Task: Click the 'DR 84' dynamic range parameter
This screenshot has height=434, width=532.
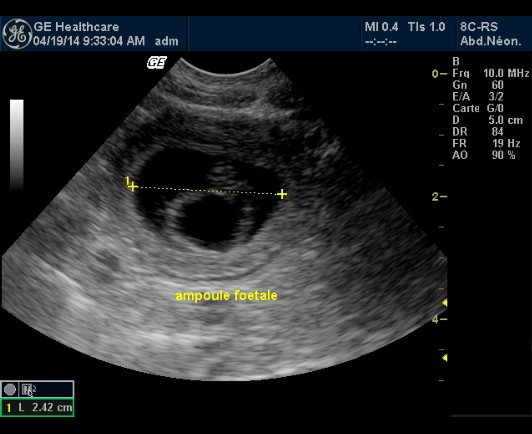Action: tap(478, 132)
